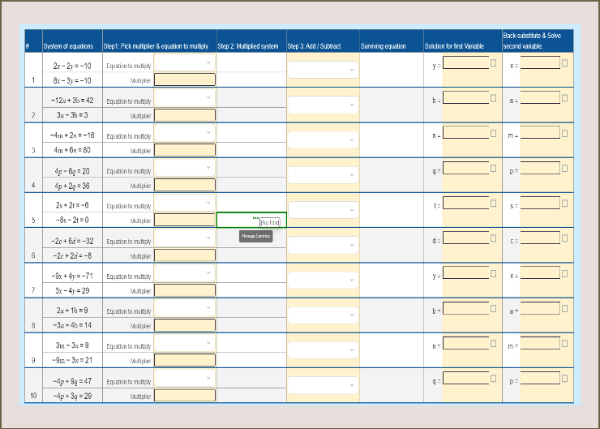600x429 pixels.
Task: Click the s = answer field in row 5
Action: 540,203
